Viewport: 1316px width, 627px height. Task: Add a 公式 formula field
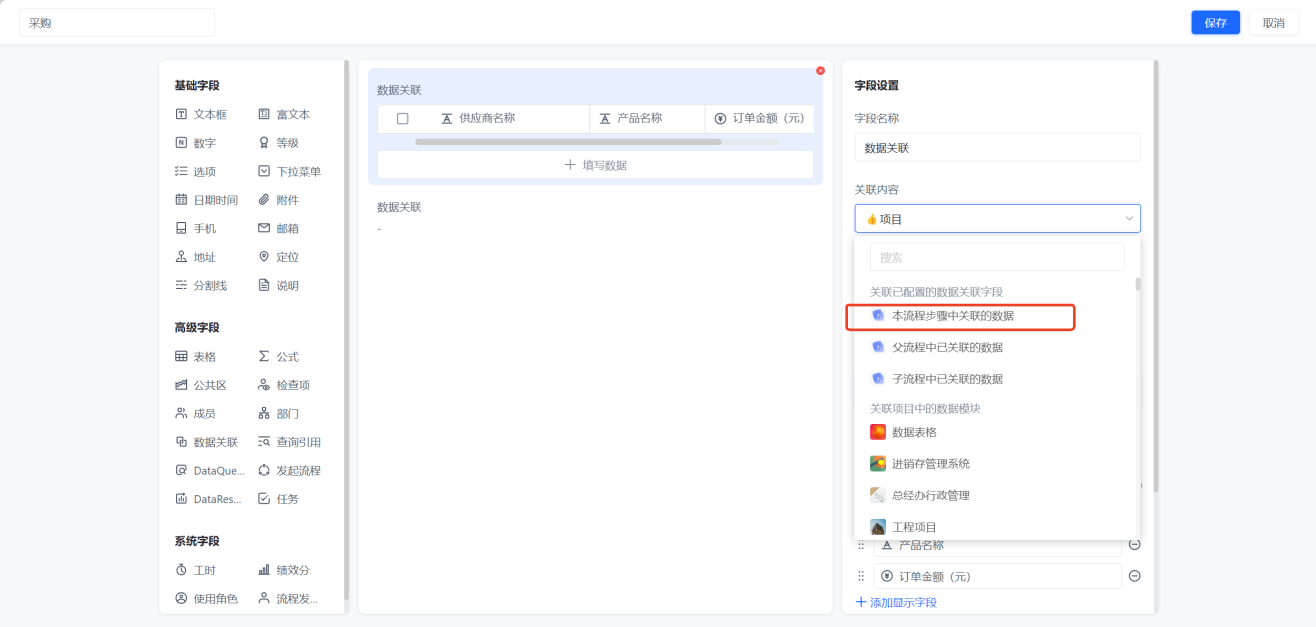click(279, 357)
